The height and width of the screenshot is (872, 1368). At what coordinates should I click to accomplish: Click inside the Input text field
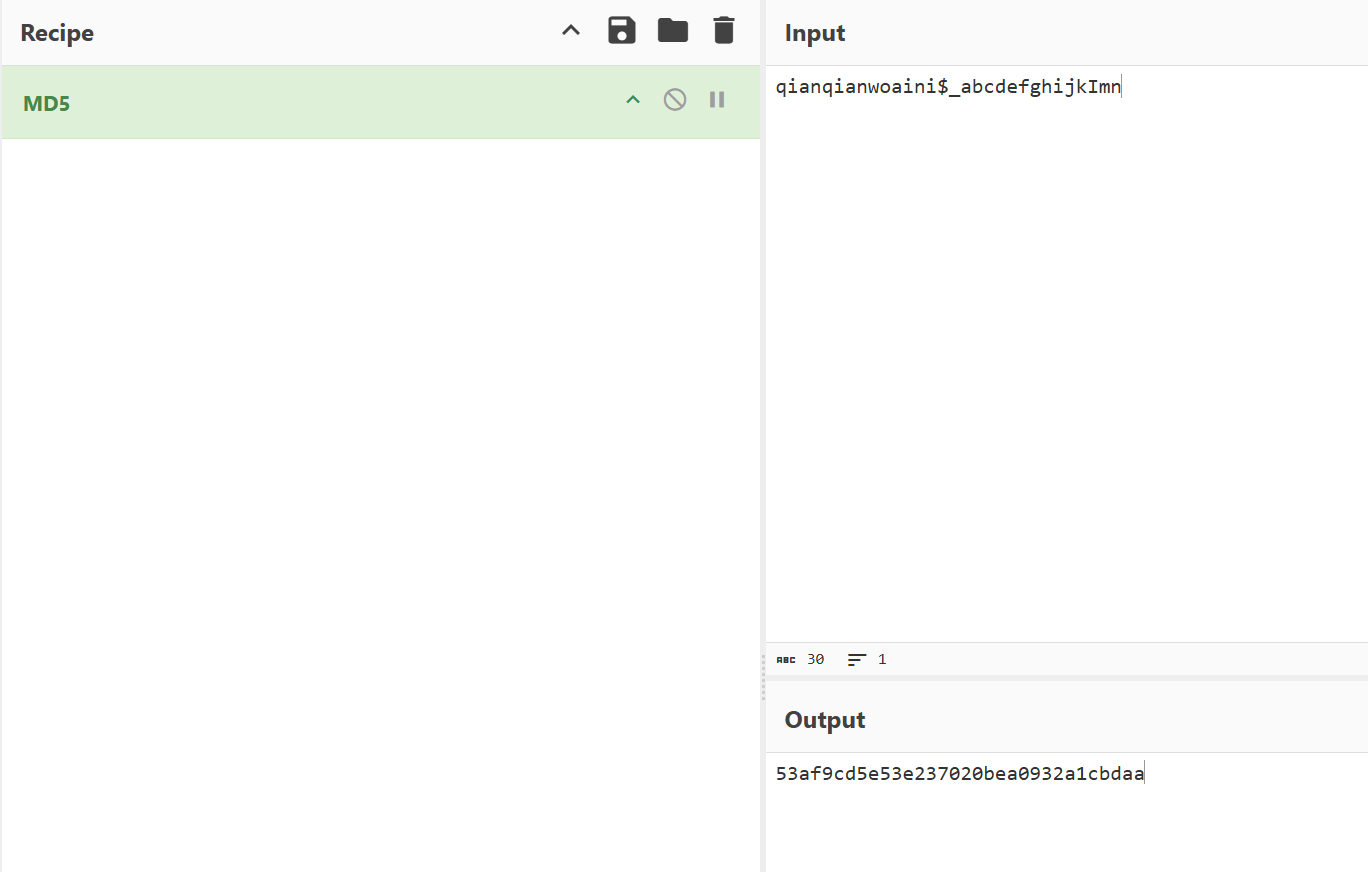click(1066, 354)
